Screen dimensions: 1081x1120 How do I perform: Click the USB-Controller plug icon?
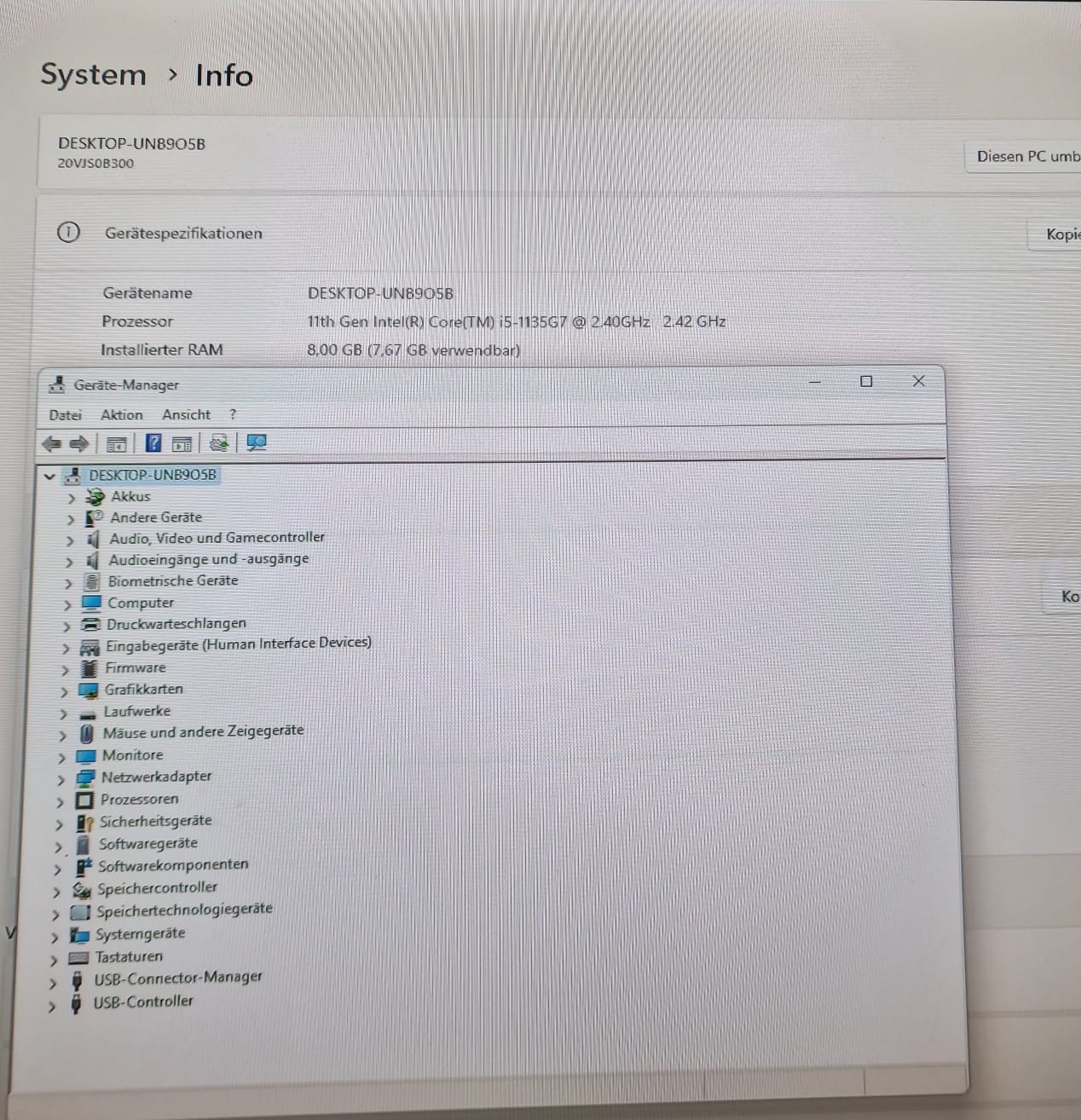76,1004
